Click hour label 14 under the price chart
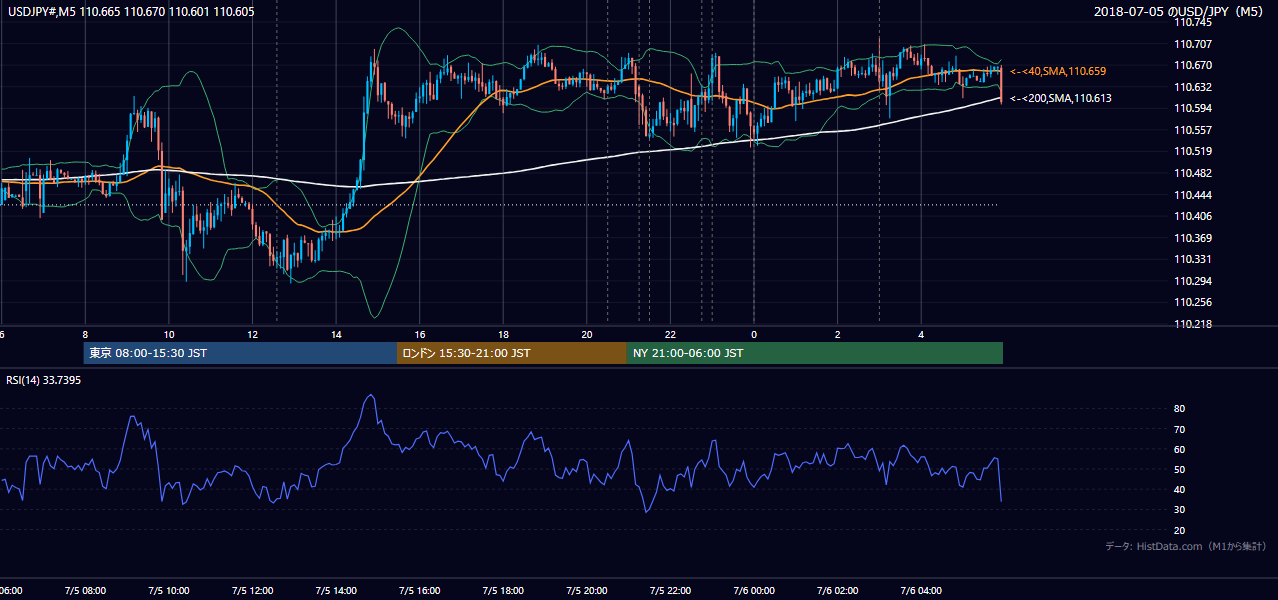 (x=336, y=334)
